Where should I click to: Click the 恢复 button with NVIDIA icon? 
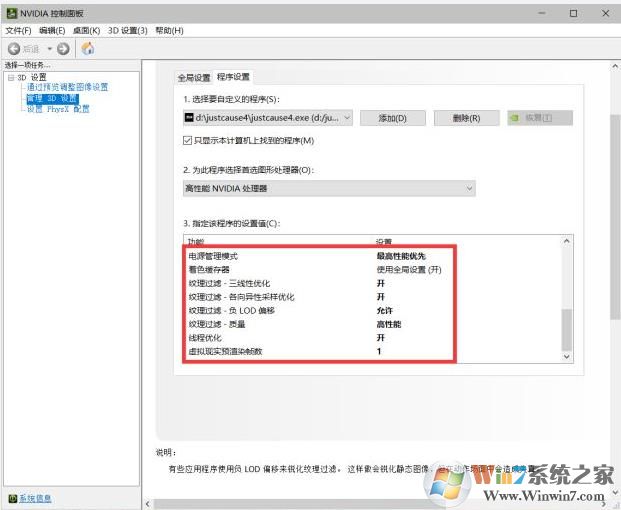coord(540,118)
